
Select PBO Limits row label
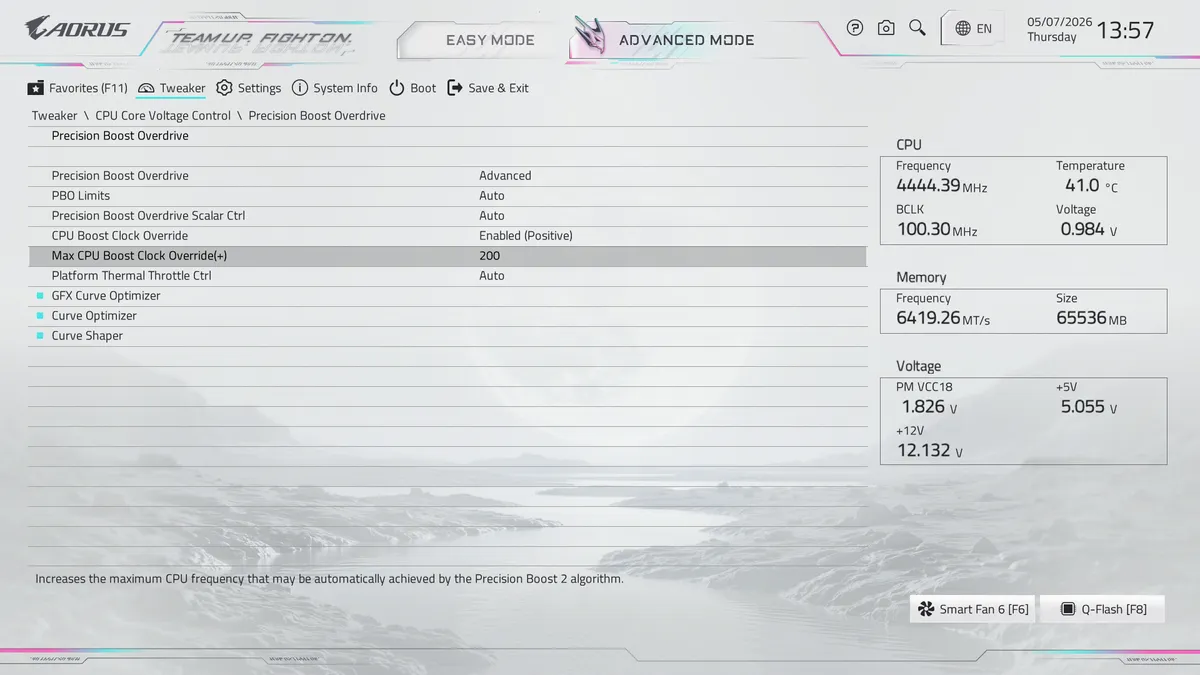pos(81,196)
